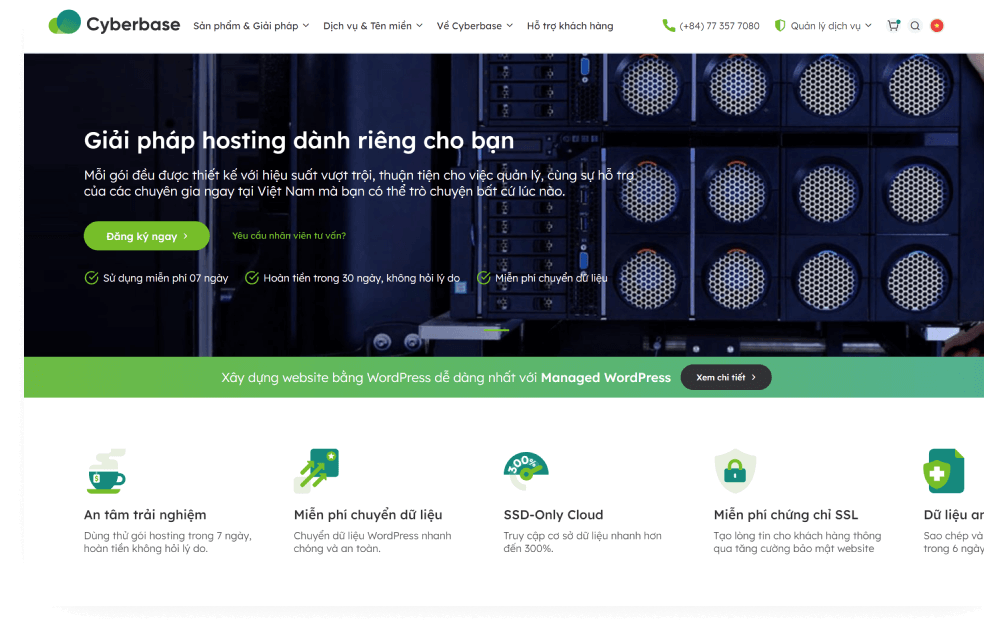Click the Xem chi tiết button
Screen dimensions: 984x638
[x=726, y=377]
